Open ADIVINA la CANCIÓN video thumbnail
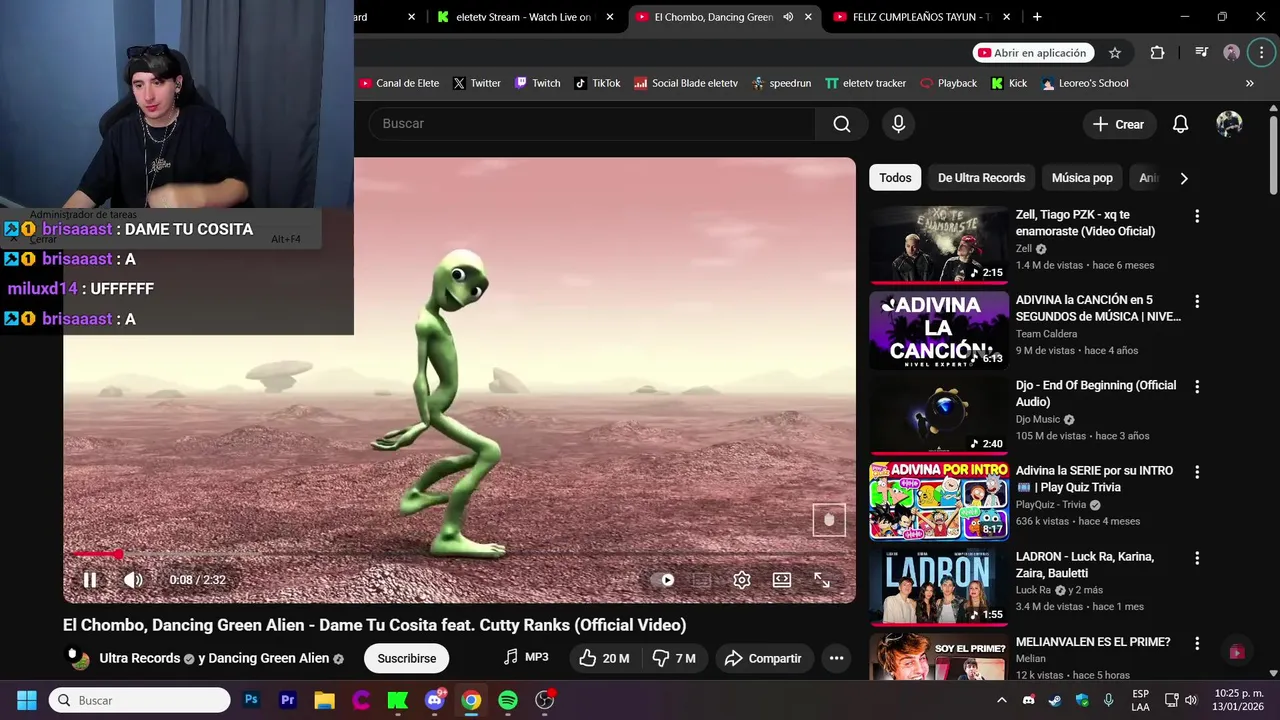This screenshot has height=720, width=1280. 939,330
